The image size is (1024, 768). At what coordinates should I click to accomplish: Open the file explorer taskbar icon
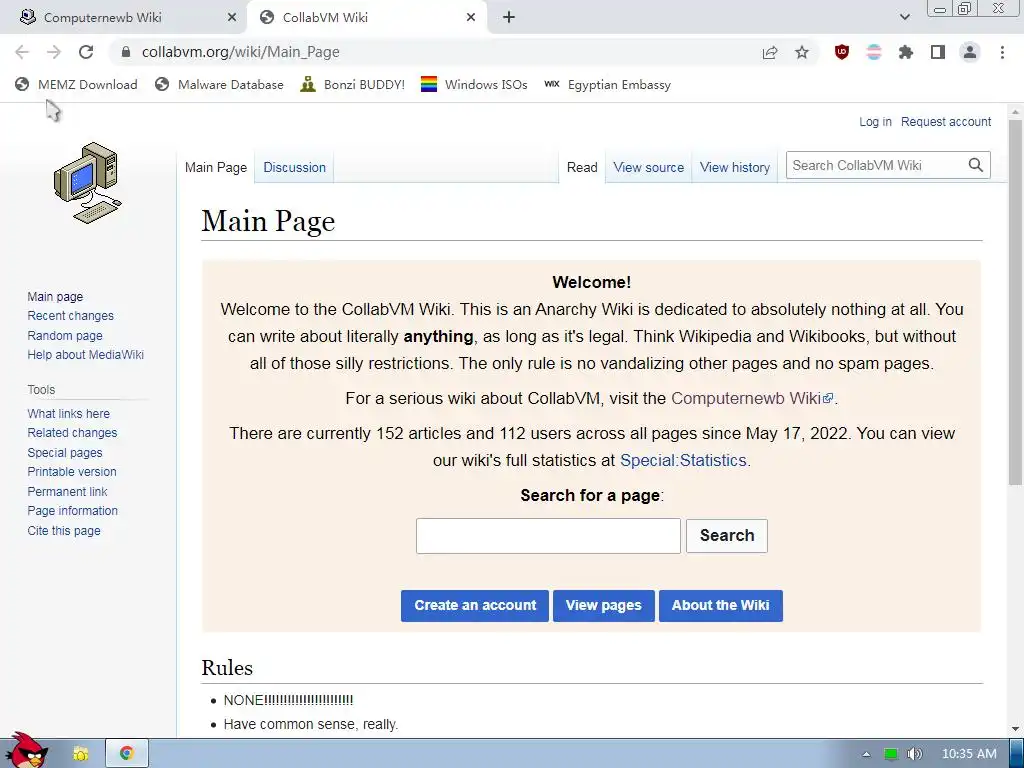pos(80,754)
